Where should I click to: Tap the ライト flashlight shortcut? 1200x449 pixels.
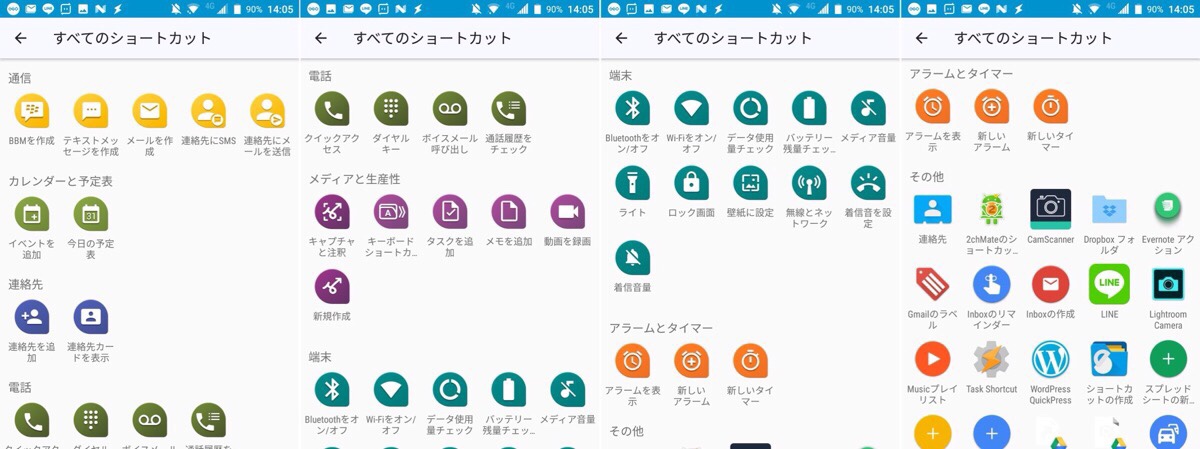click(632, 183)
